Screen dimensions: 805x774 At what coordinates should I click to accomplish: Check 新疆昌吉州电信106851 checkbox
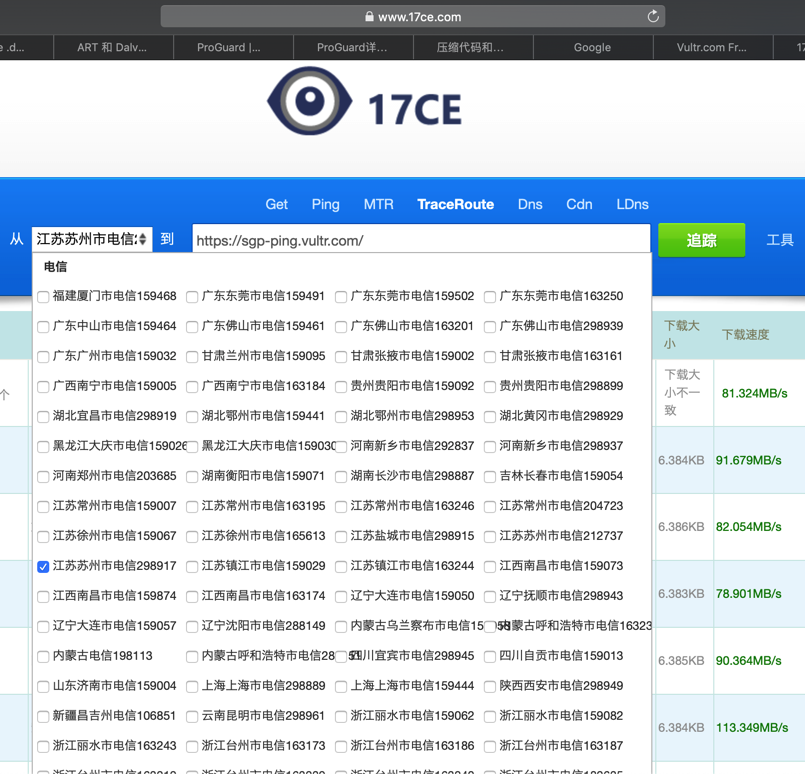coord(43,716)
